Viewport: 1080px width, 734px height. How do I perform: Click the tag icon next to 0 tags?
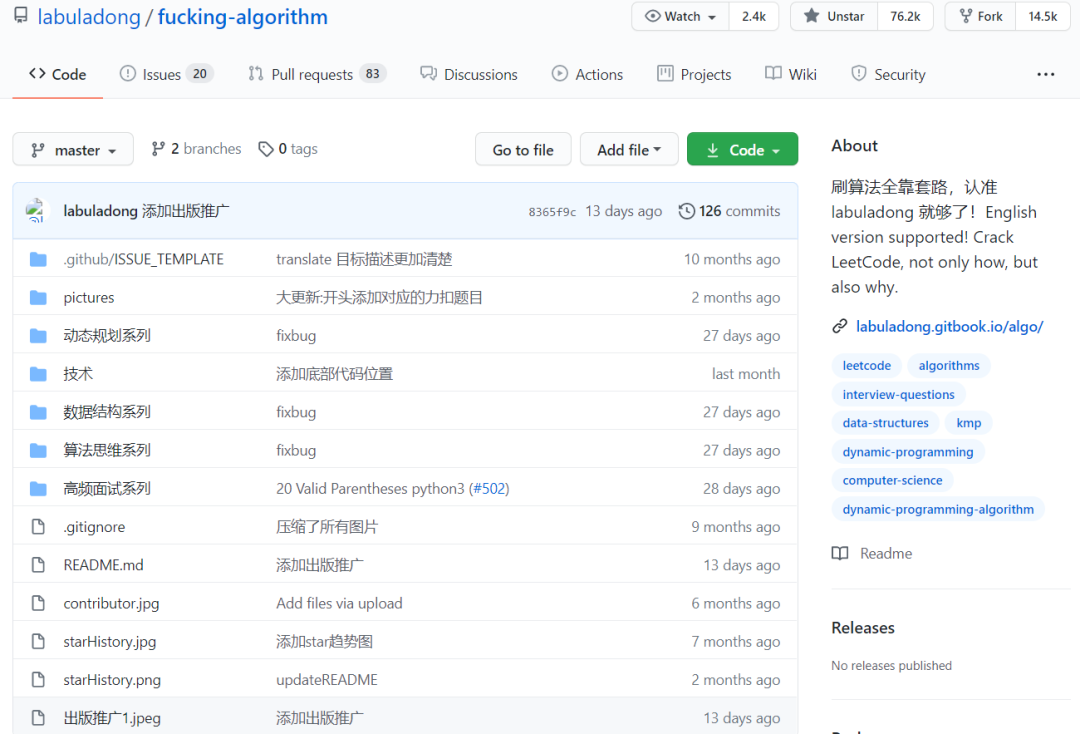(265, 149)
